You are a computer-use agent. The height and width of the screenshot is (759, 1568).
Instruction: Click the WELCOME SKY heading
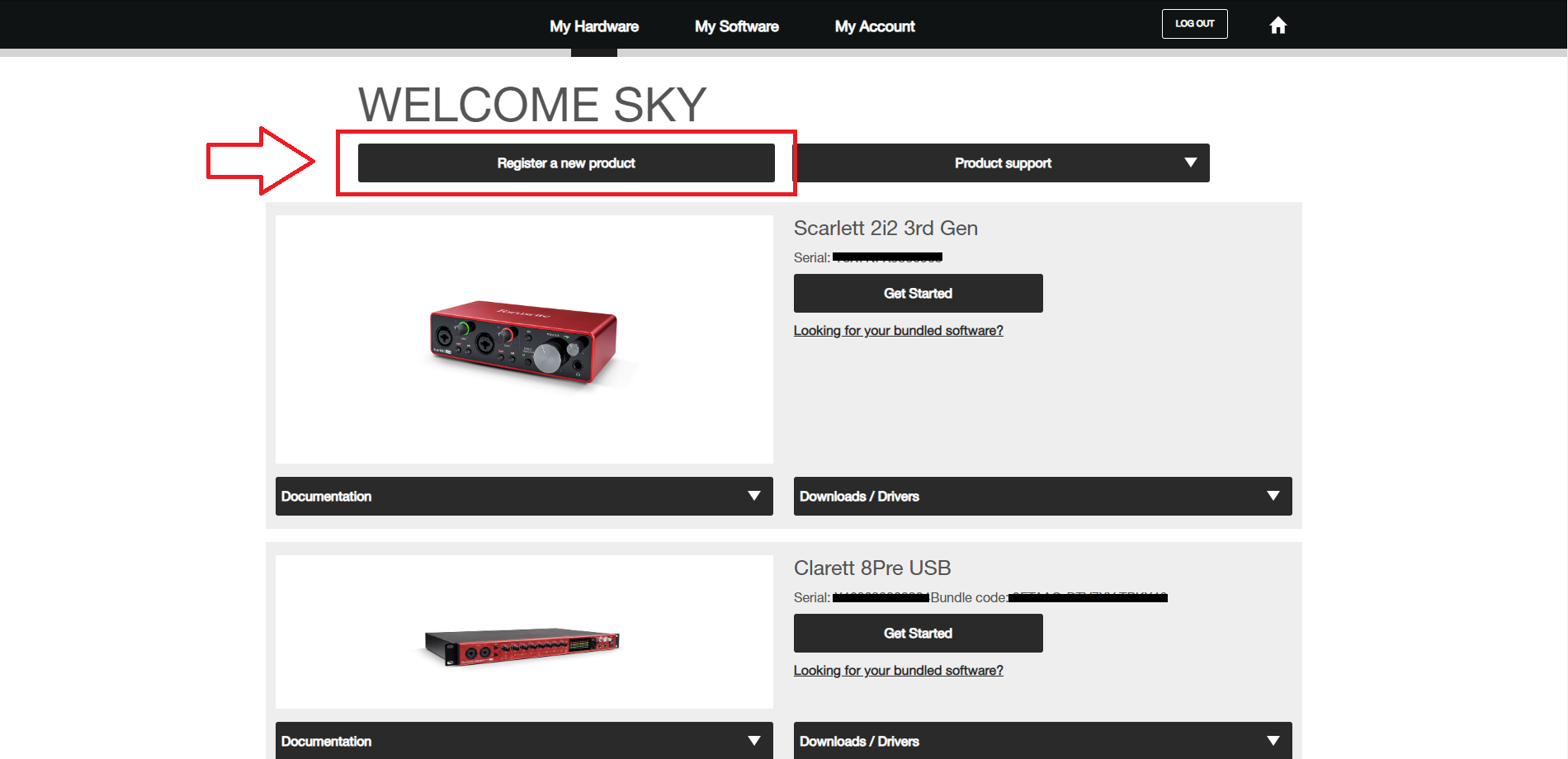click(532, 105)
